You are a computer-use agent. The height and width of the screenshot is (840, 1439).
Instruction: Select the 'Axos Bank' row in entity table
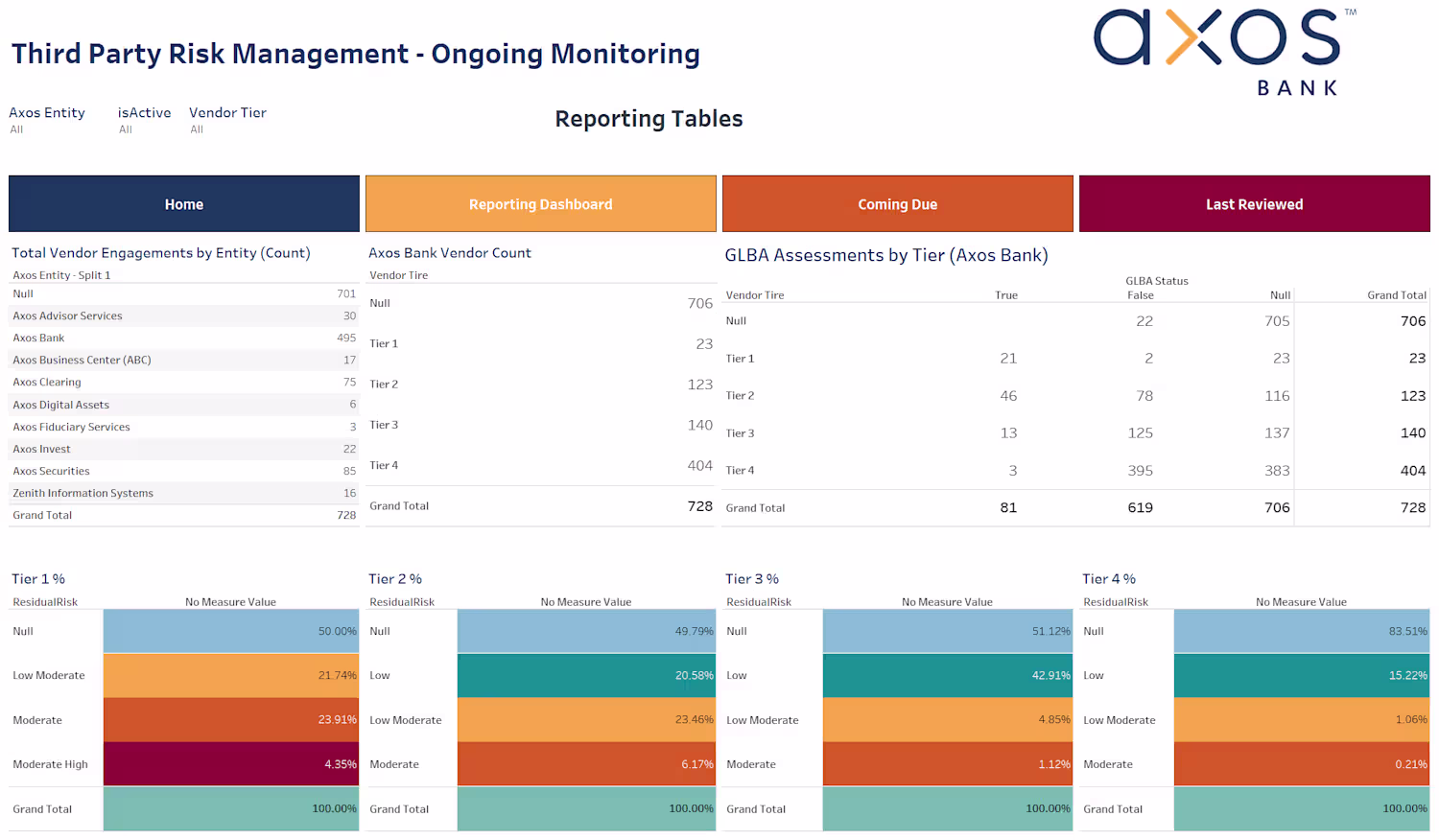pyautogui.click(x=184, y=338)
